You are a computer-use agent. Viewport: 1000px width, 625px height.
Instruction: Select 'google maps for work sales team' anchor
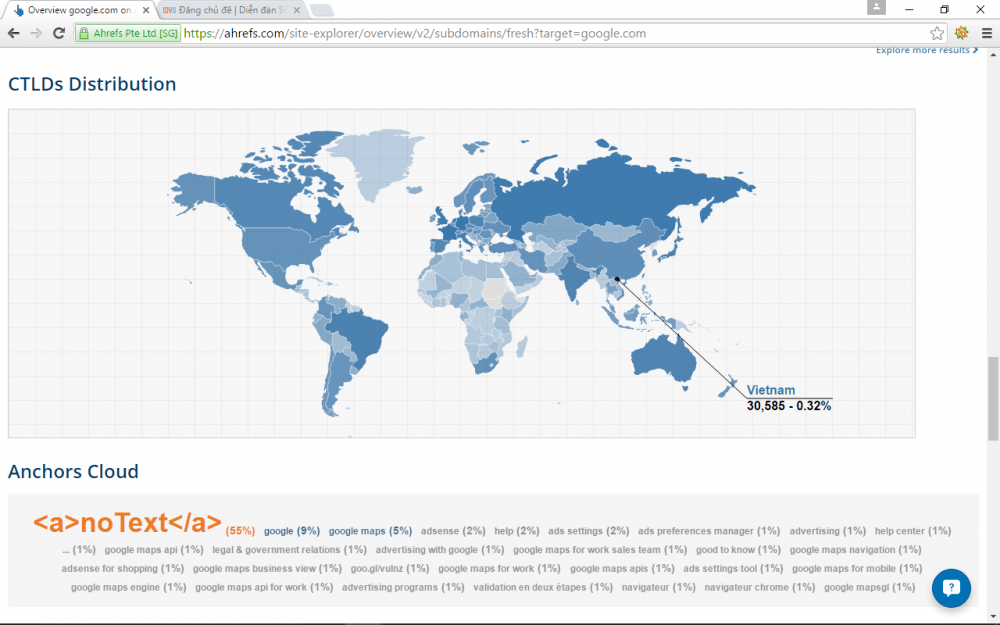[599, 549]
